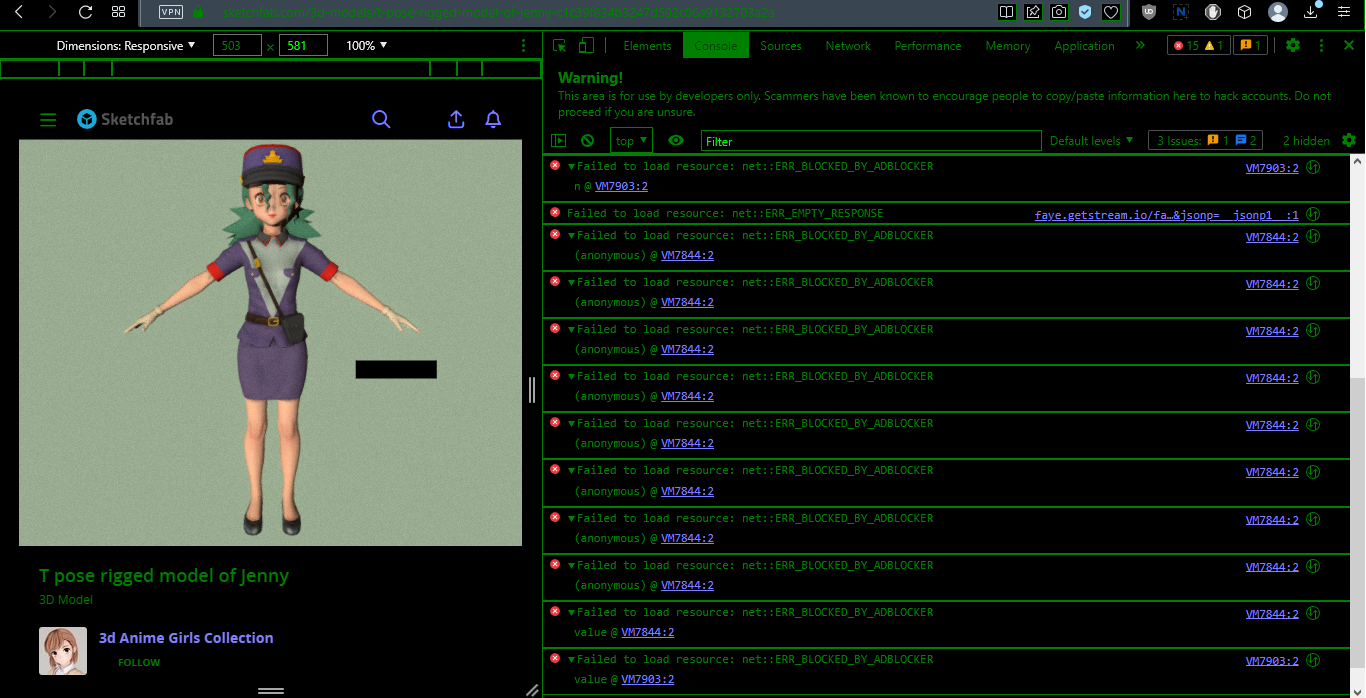Switch to the Elements tab
The image size is (1366, 698).
[647, 46]
